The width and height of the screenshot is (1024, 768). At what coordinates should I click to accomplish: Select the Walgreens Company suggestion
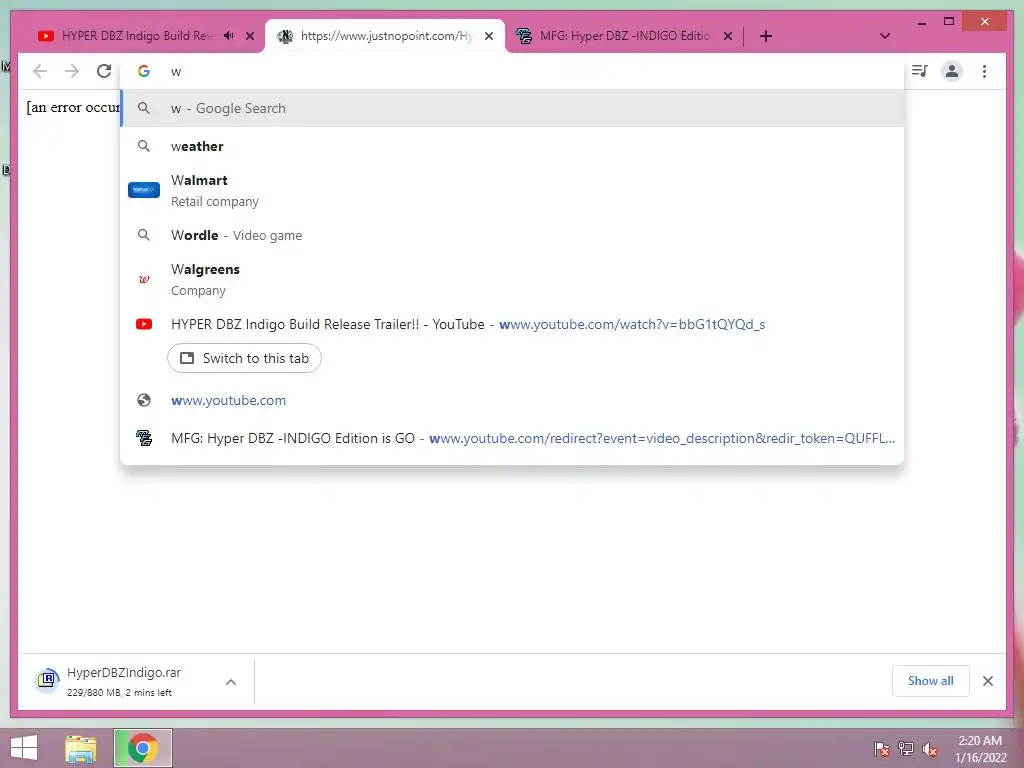pos(512,280)
